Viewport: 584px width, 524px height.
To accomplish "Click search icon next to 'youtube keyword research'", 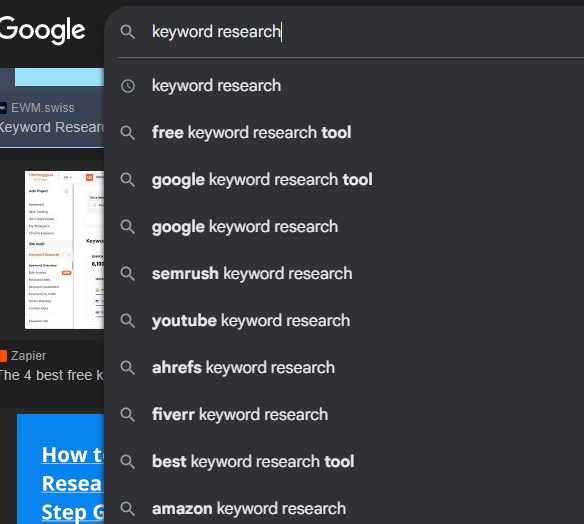I will coord(127,321).
